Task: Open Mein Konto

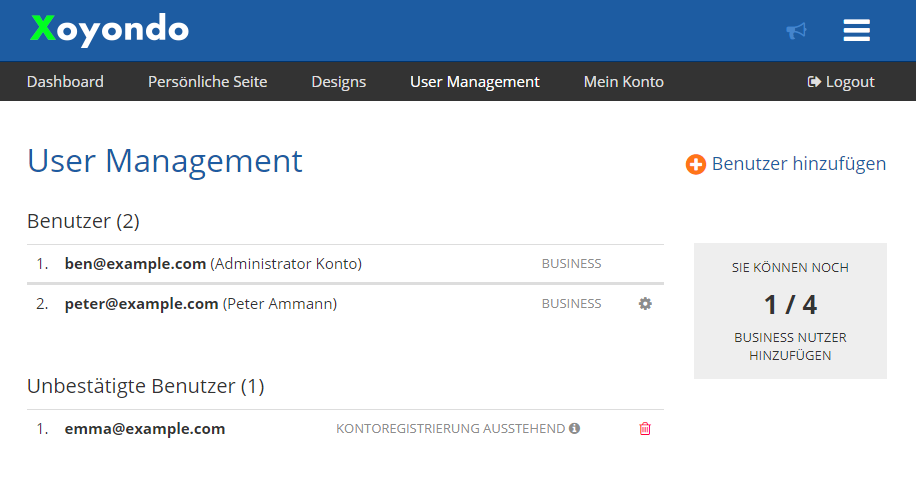Action: point(623,82)
